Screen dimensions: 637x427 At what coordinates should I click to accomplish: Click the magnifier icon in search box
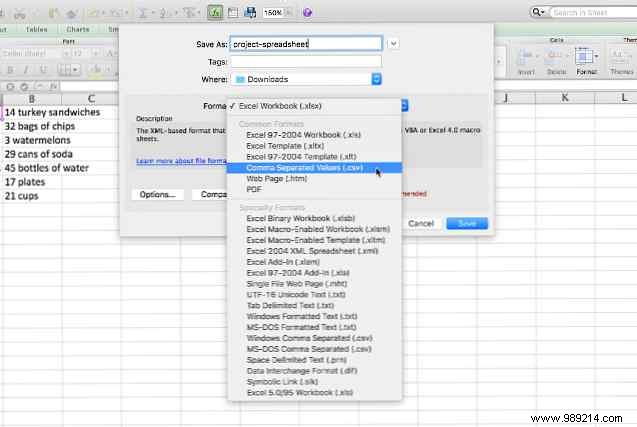pos(537,13)
